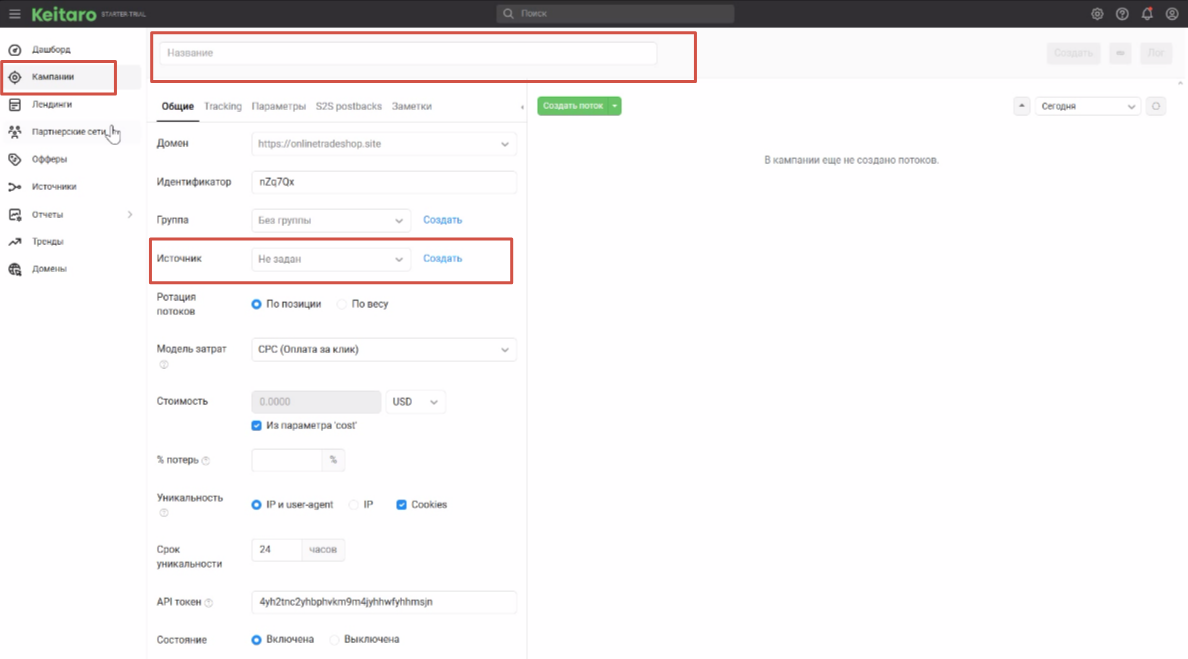This screenshot has width=1188, height=659.
Task: Click the help question mark icon
Action: pos(1122,14)
